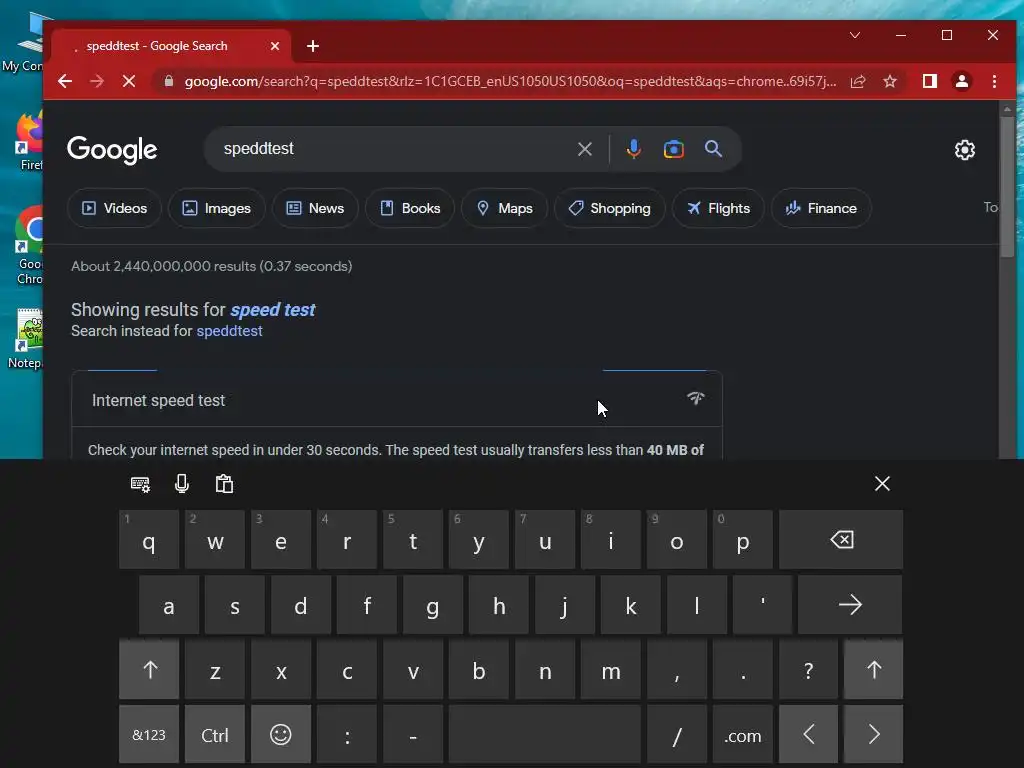The width and height of the screenshot is (1024, 768).
Task: Open tab search dropdown chevron
Action: [x=854, y=35]
